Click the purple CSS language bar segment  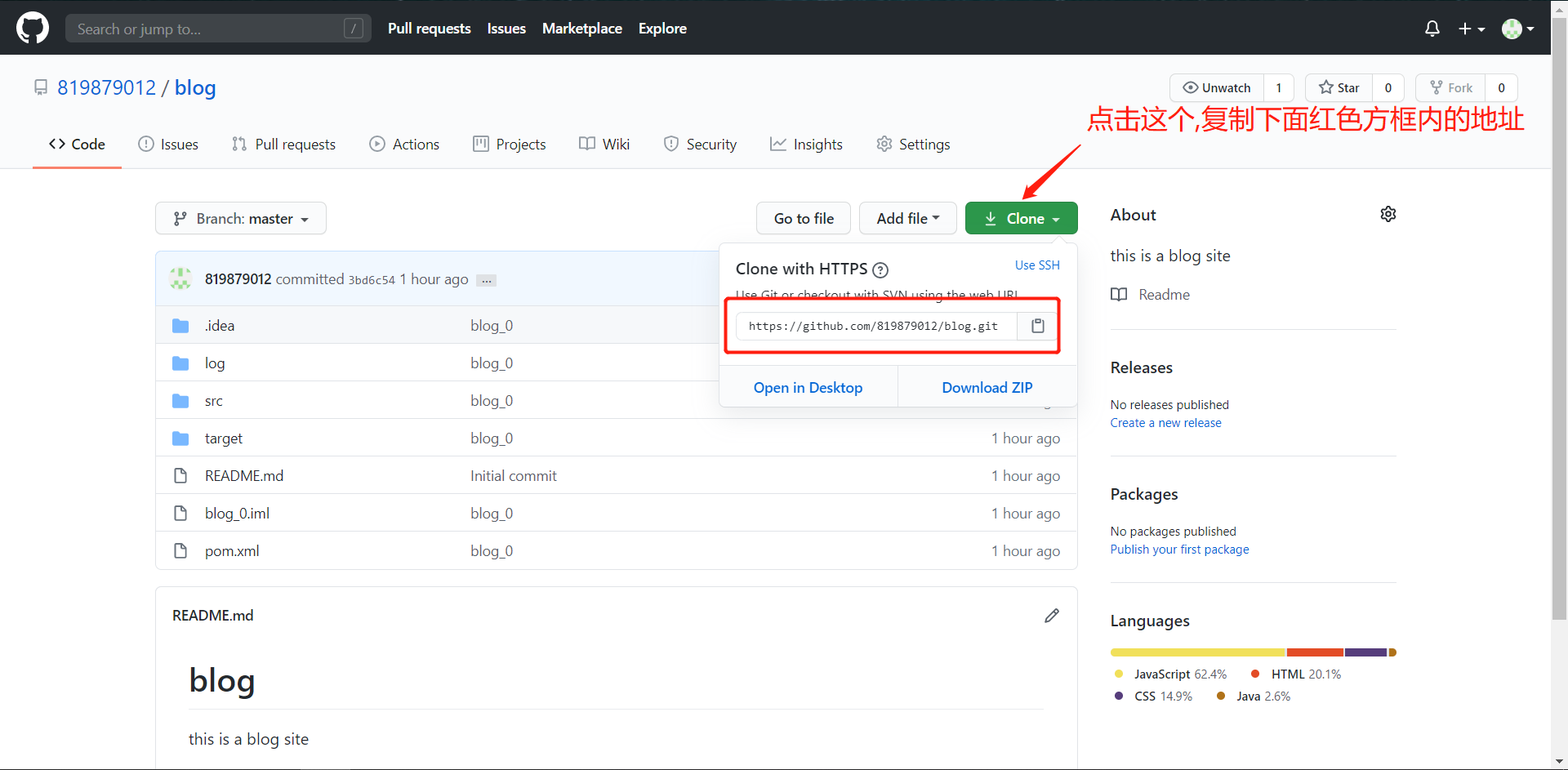[1366, 652]
